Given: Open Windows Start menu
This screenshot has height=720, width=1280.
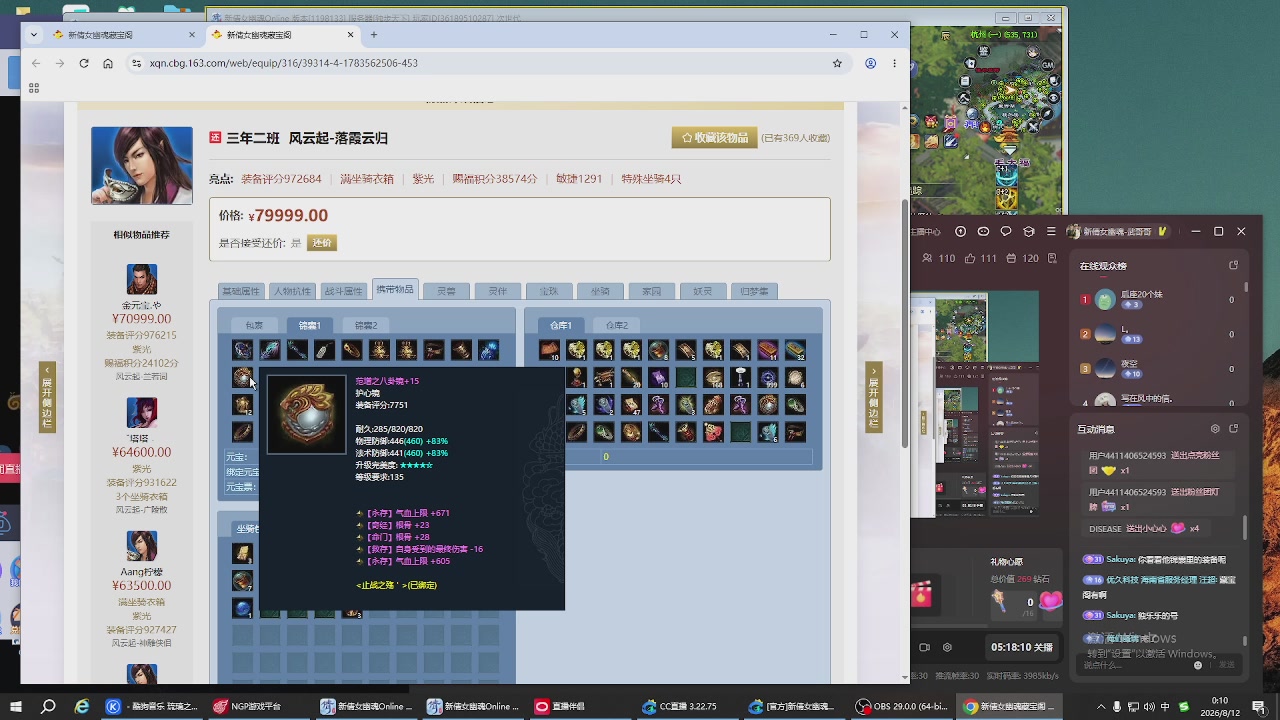Looking at the screenshot, I should [18, 706].
